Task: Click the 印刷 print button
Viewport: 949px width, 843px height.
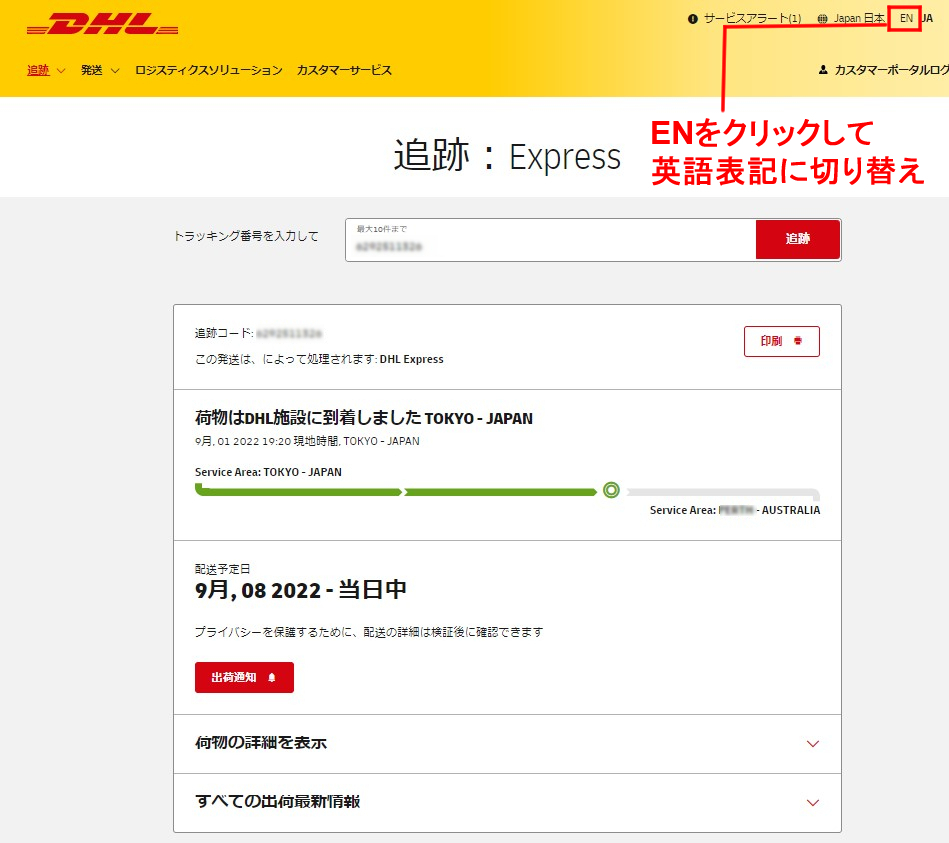Action: point(781,341)
